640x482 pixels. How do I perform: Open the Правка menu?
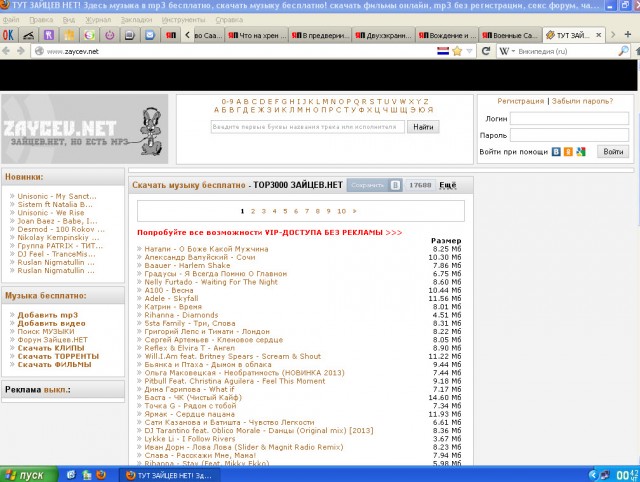tap(41, 20)
